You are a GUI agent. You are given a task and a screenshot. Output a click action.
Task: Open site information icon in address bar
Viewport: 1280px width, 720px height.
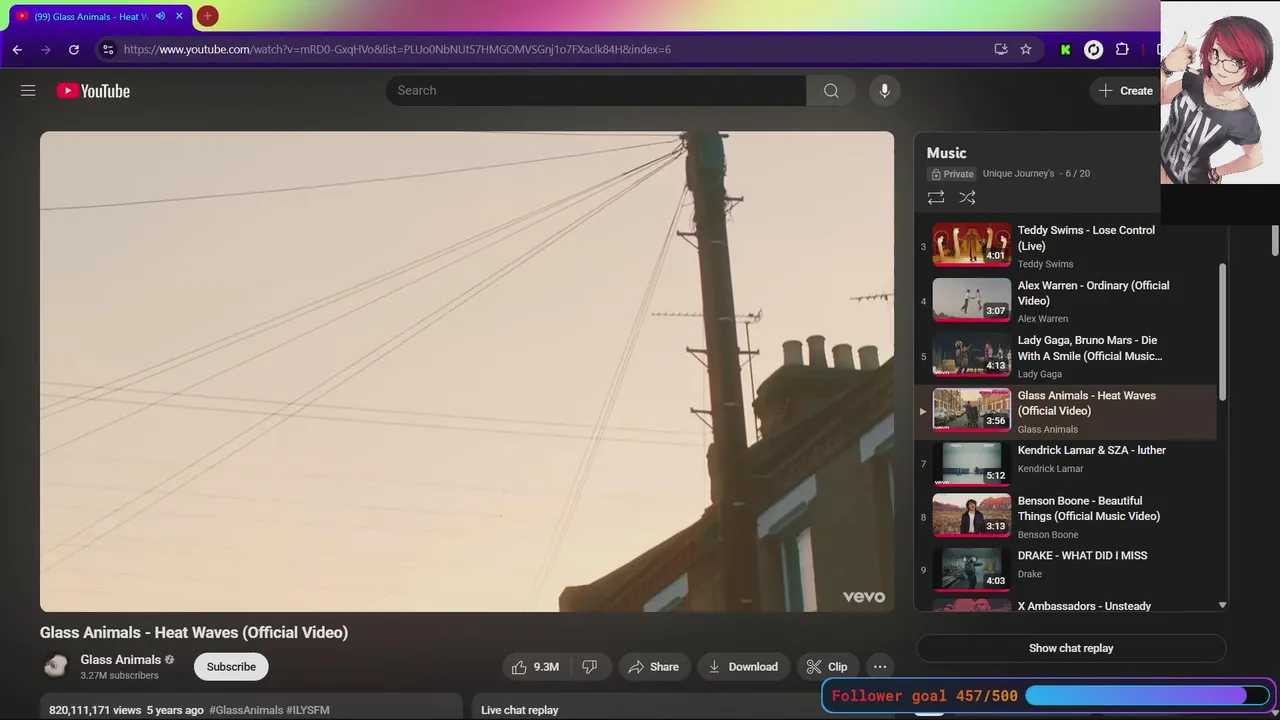point(108,49)
